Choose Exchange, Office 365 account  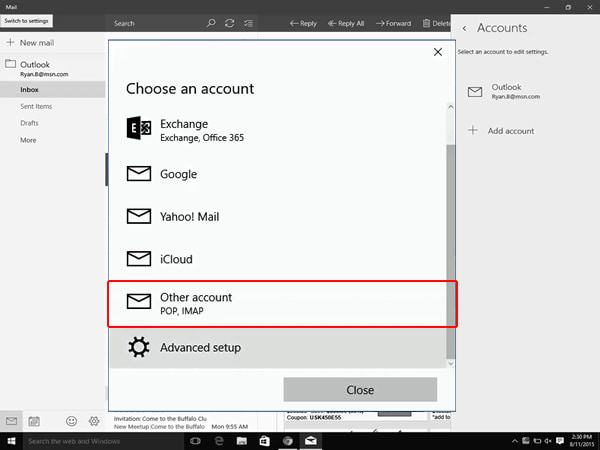[280, 130]
